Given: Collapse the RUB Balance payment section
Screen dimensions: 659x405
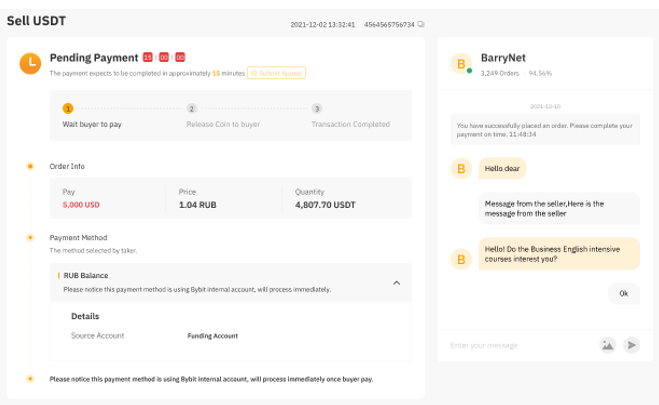Looking at the screenshot, I should point(396,283).
